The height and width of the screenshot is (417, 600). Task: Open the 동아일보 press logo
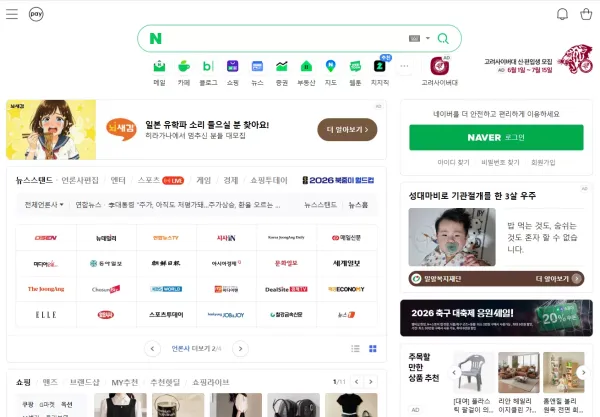point(106,264)
